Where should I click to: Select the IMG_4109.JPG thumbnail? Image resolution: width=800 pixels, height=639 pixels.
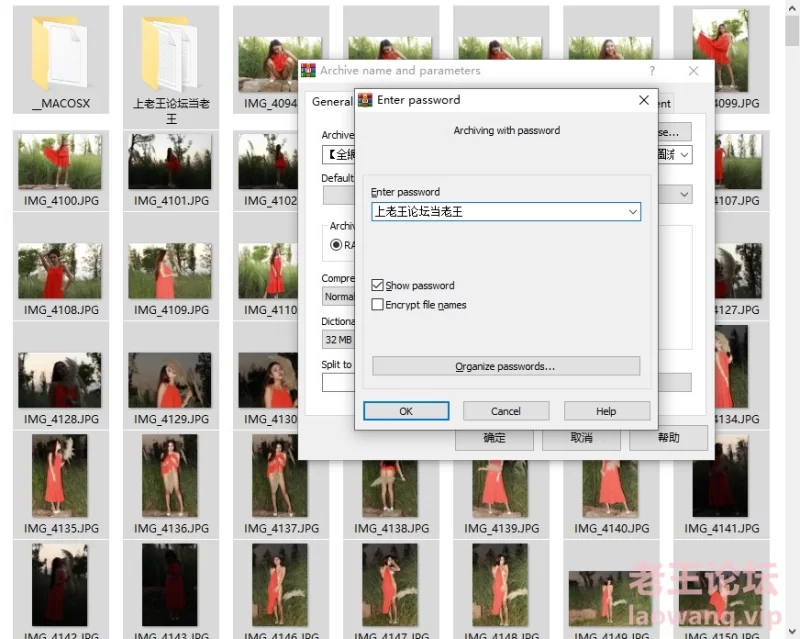point(170,271)
